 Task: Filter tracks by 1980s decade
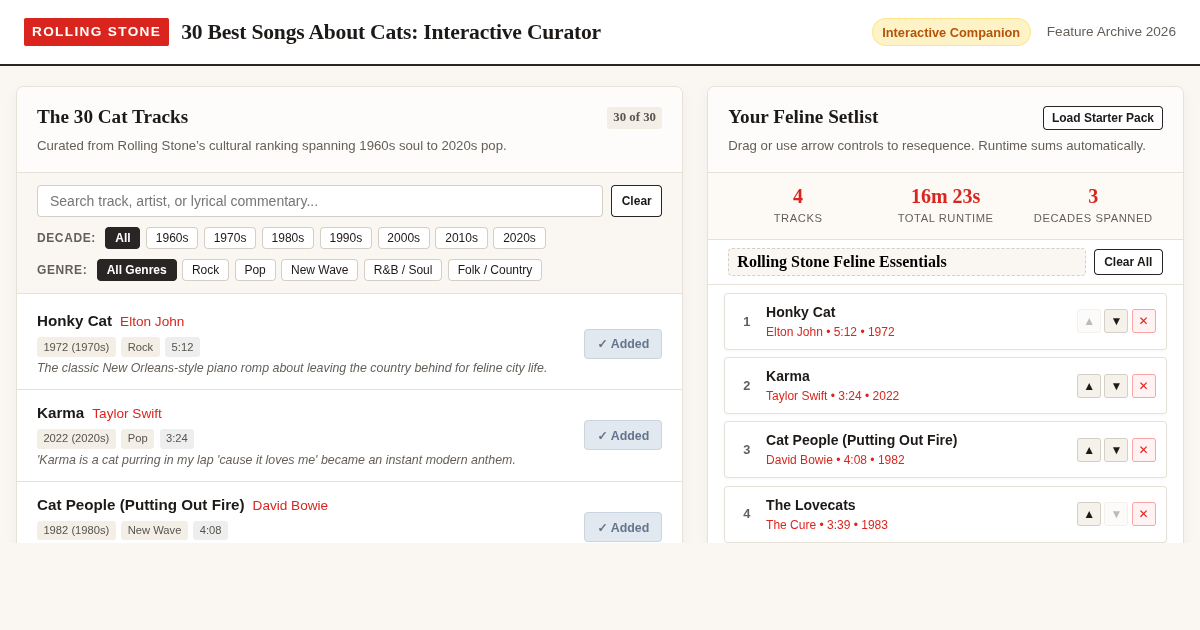pos(288,238)
